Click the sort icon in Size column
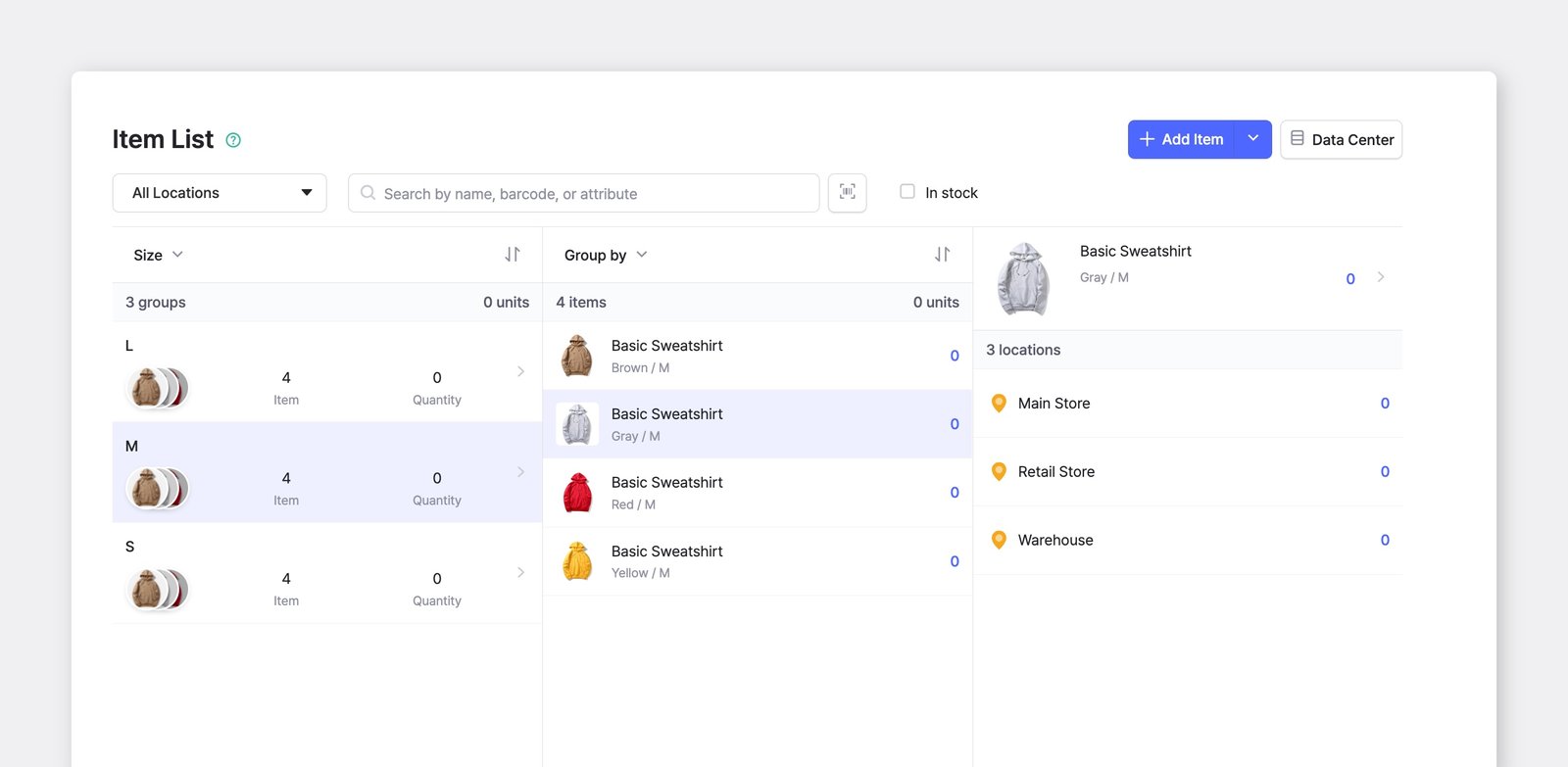1568x767 pixels. point(513,255)
